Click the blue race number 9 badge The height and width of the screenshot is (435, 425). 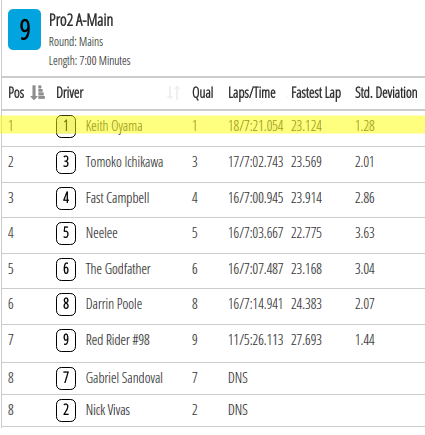tap(24, 30)
